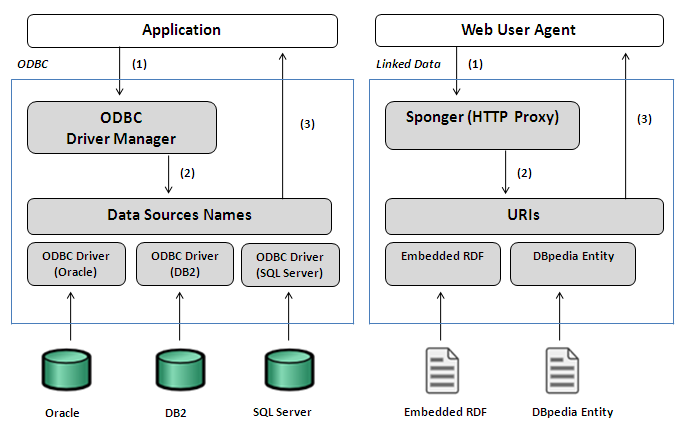Select the Data Sources Names bar
The image size is (678, 438).
[179, 216]
